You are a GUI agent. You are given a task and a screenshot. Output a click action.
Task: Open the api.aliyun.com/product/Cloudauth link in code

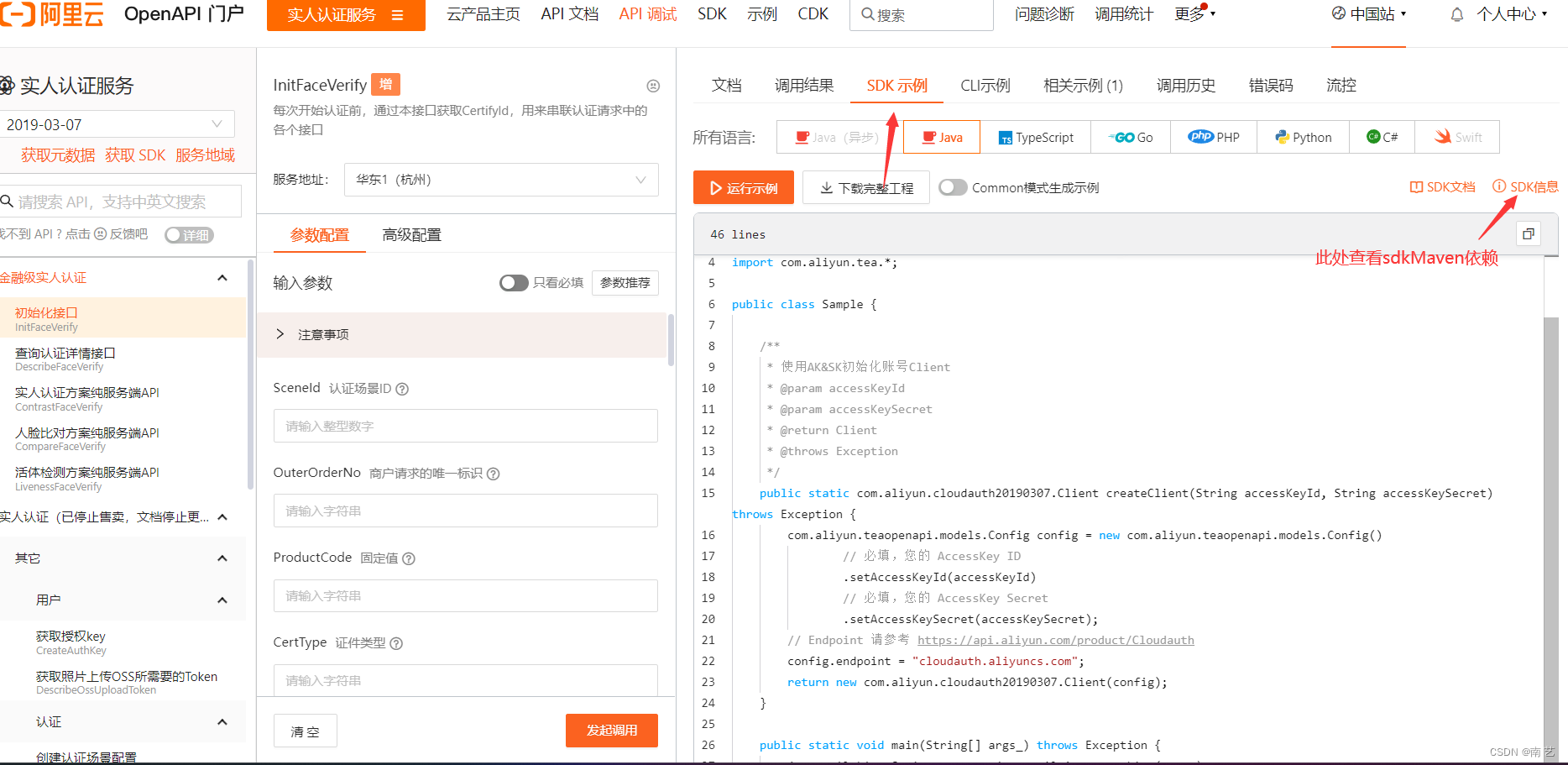click(x=1056, y=640)
